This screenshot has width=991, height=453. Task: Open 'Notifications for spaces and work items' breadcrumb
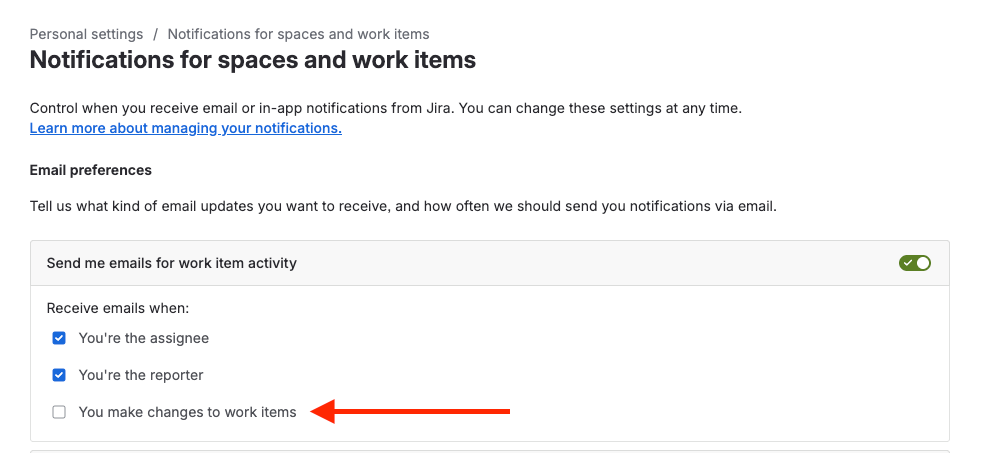point(298,34)
